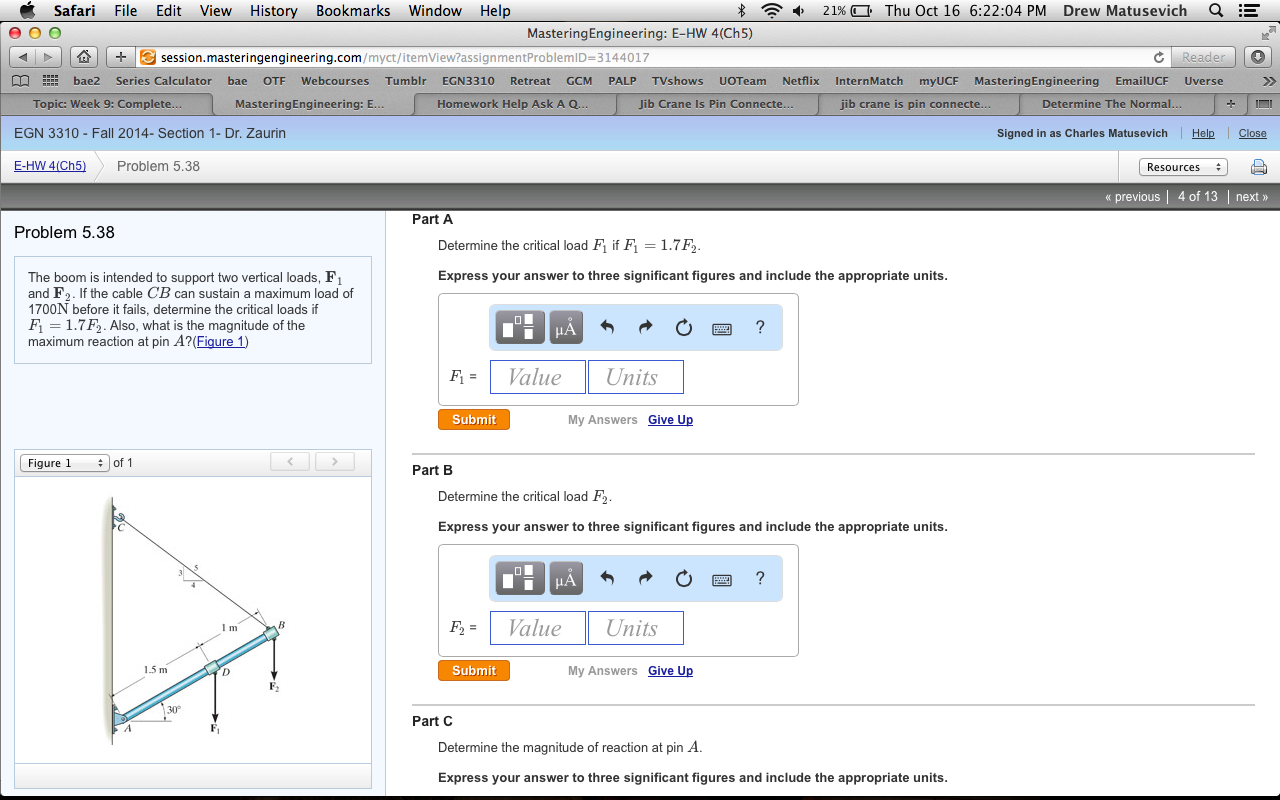
Task: Open the keyboard shortcuts icon in Part B
Action: 721,579
